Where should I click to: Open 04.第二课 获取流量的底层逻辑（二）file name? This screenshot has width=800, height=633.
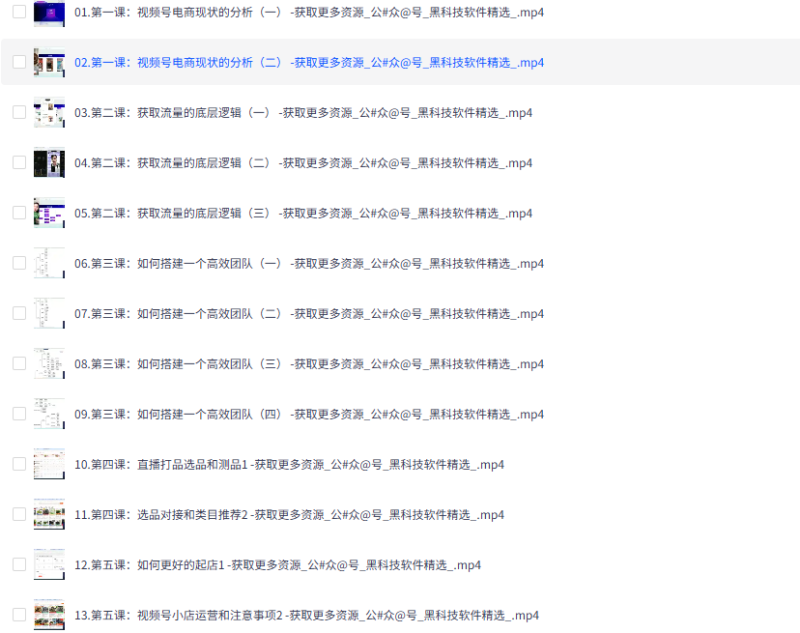(x=303, y=162)
